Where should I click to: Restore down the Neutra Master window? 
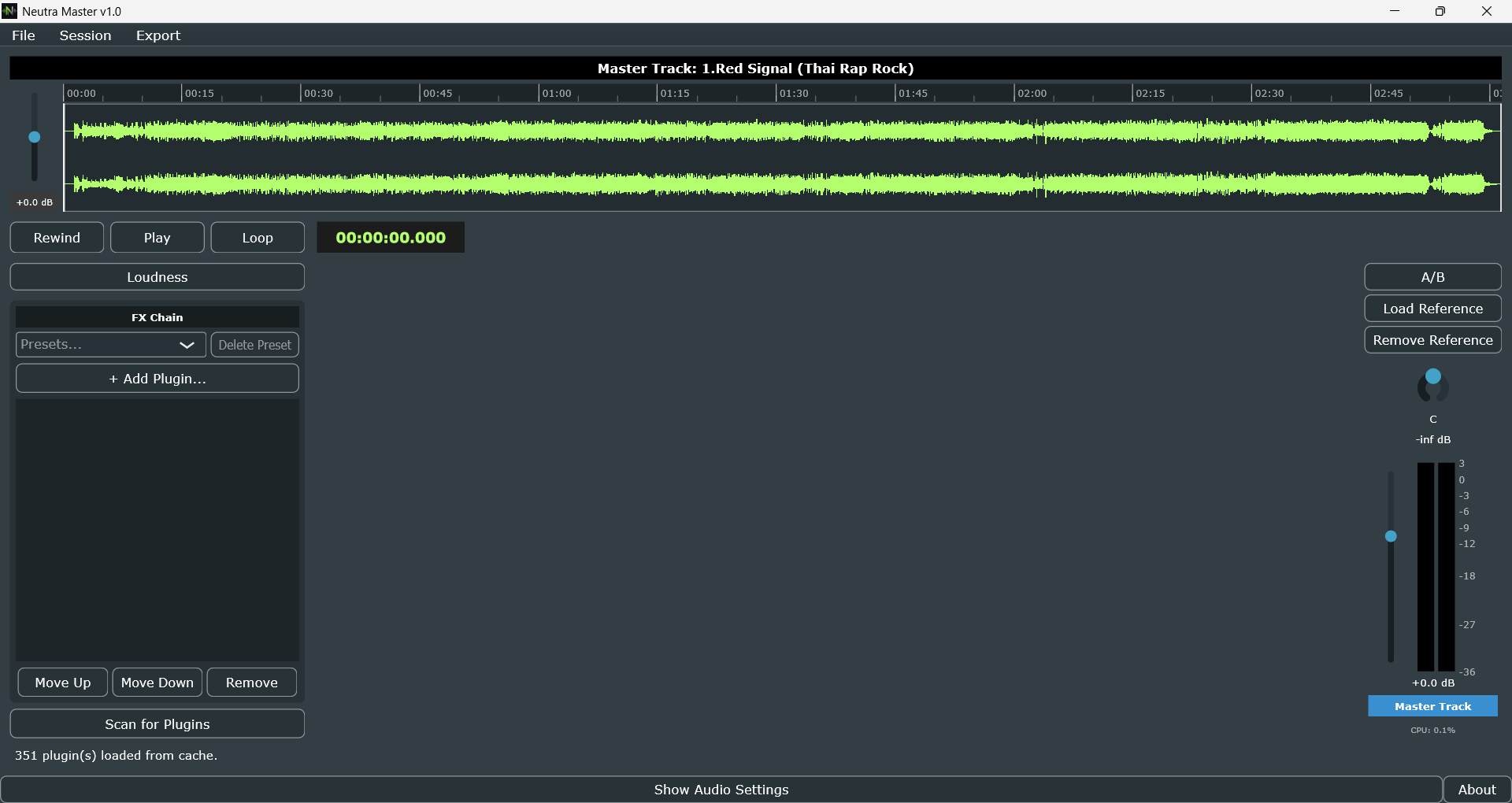point(1440,11)
